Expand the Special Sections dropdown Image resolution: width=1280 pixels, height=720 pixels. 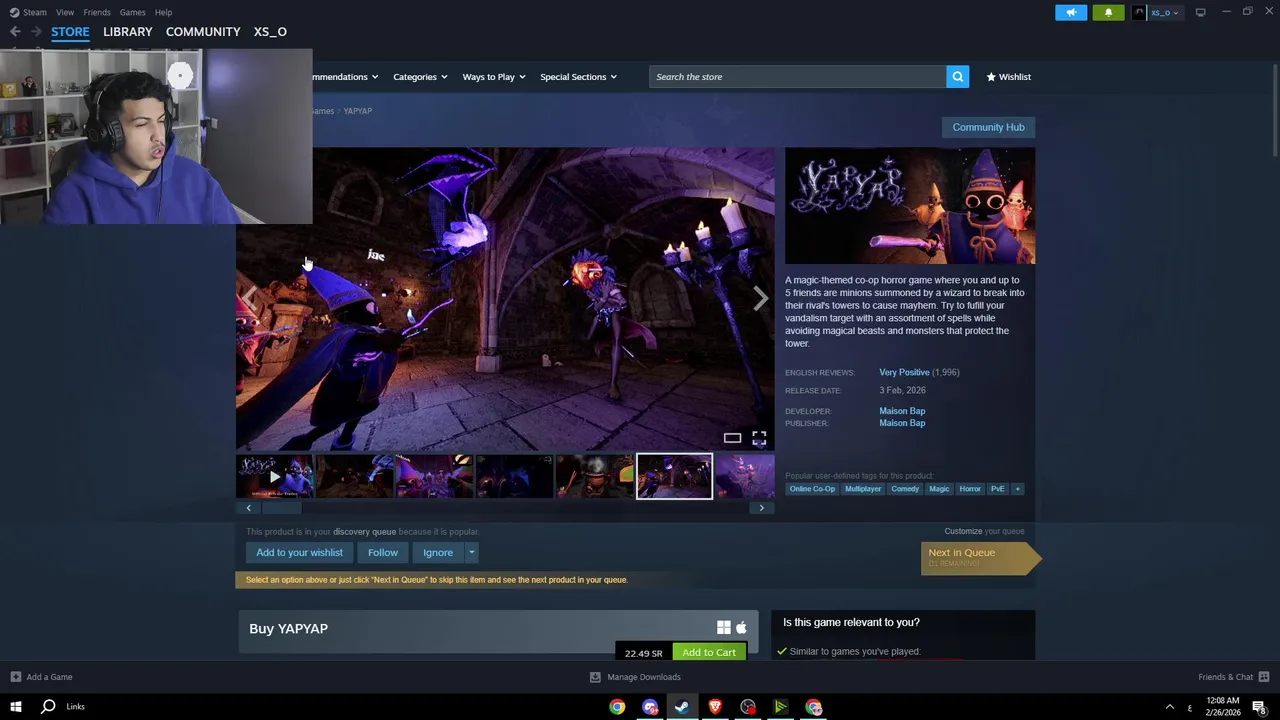pos(578,77)
